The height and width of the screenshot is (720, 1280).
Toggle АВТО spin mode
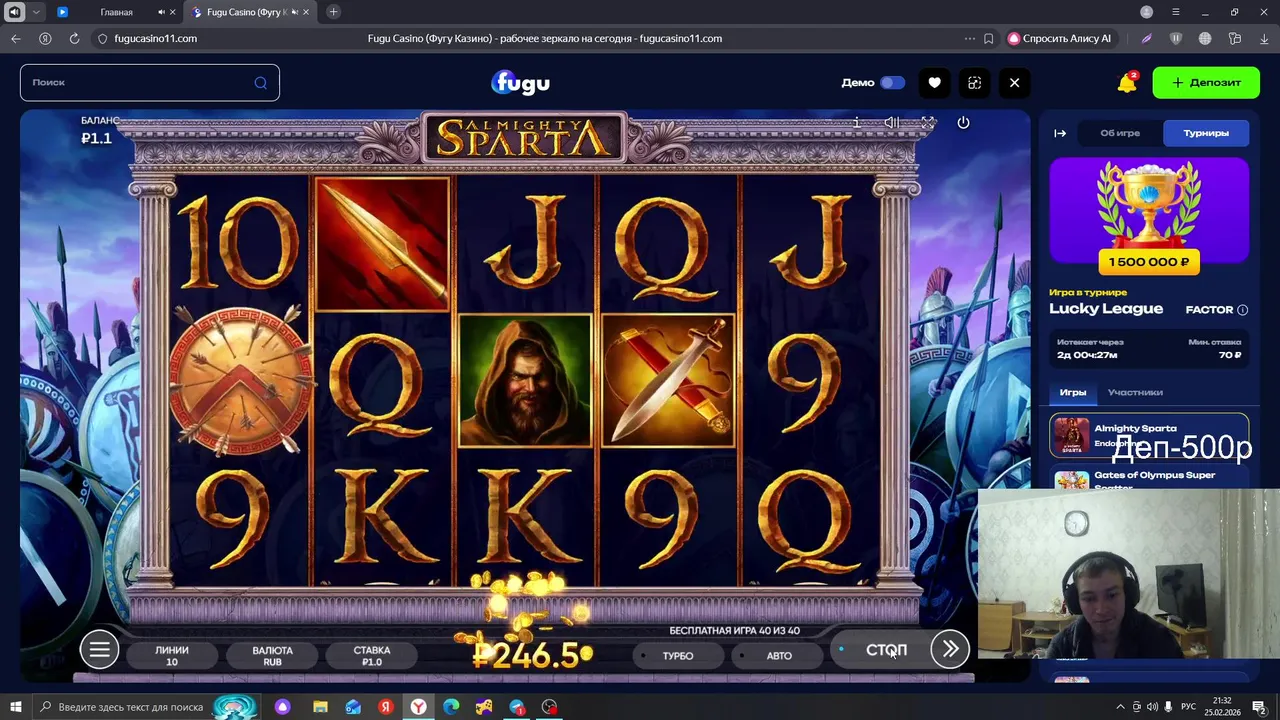click(x=779, y=656)
